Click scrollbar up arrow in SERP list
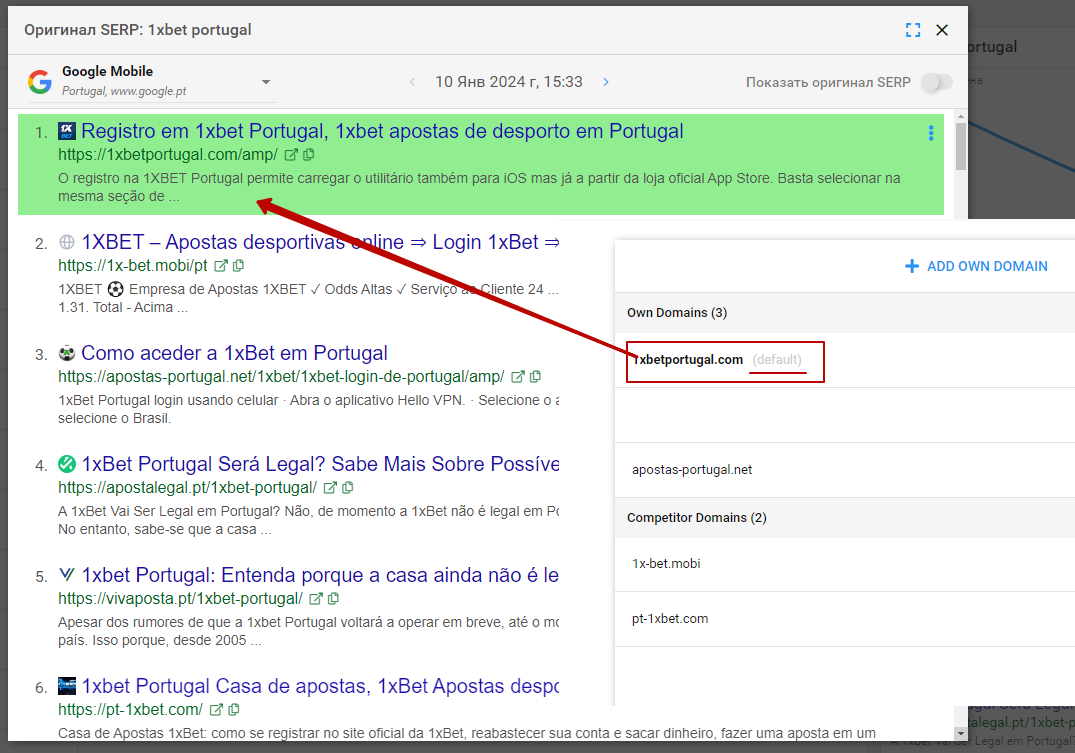Viewport: 1075px width, 753px height. coord(961,117)
